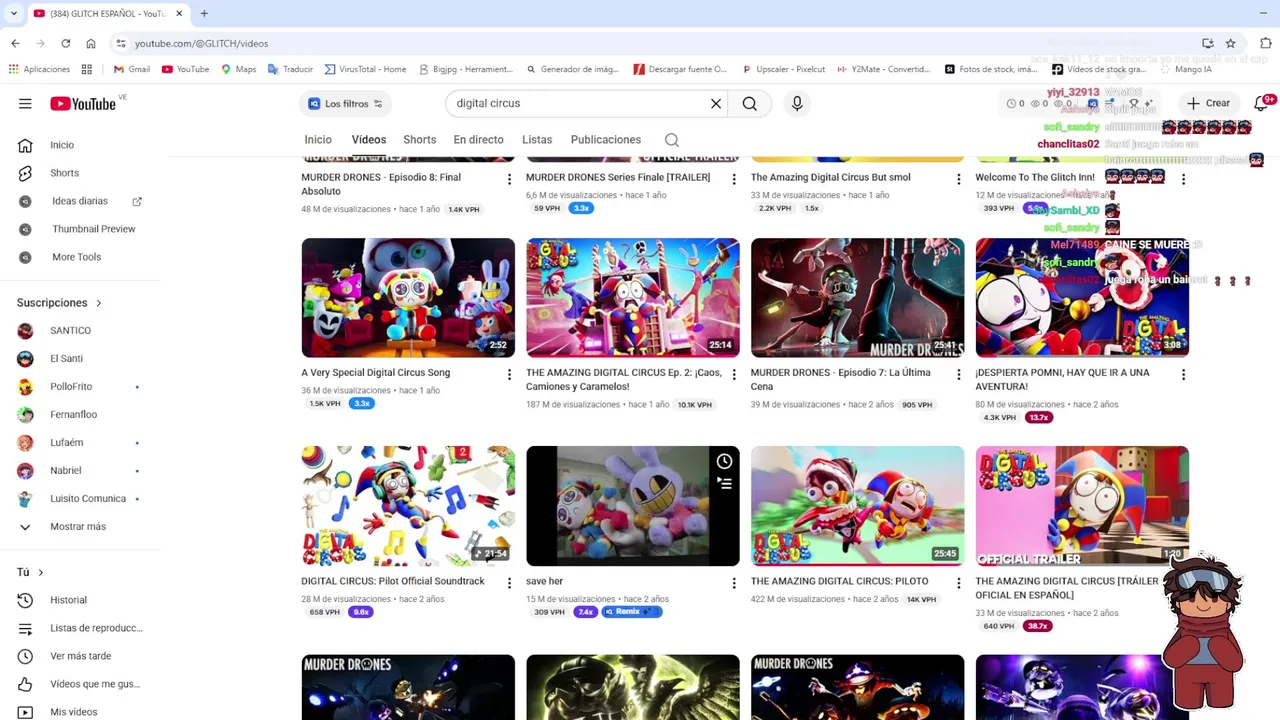Switch to the En directo tab
Image resolution: width=1280 pixels, height=720 pixels.
point(478,140)
